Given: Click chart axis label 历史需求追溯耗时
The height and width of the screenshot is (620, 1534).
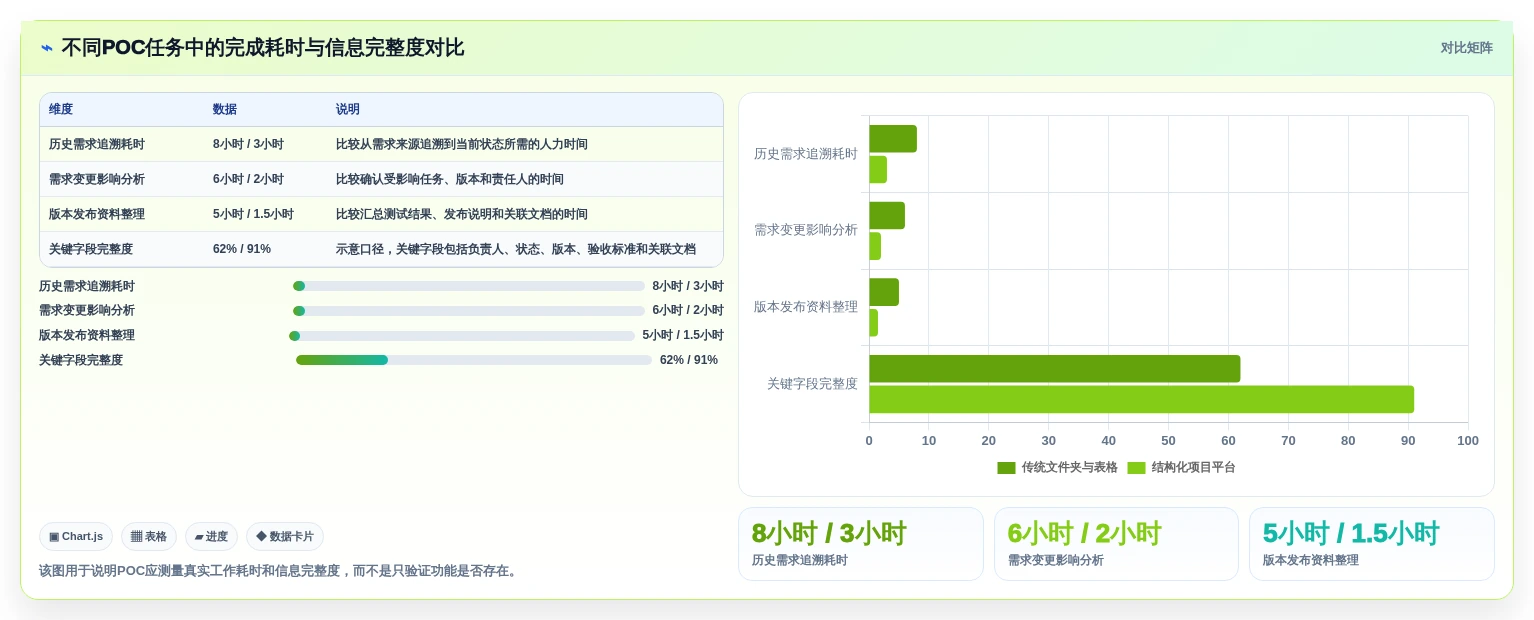Looking at the screenshot, I should (806, 154).
